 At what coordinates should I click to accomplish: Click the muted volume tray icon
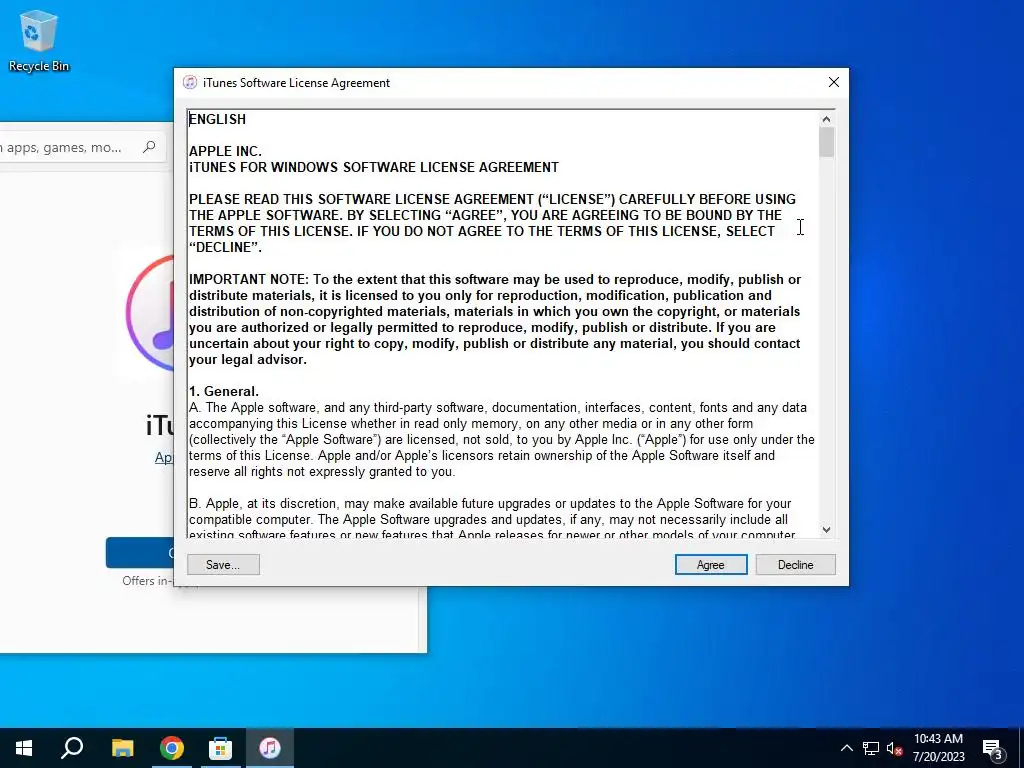coord(894,748)
